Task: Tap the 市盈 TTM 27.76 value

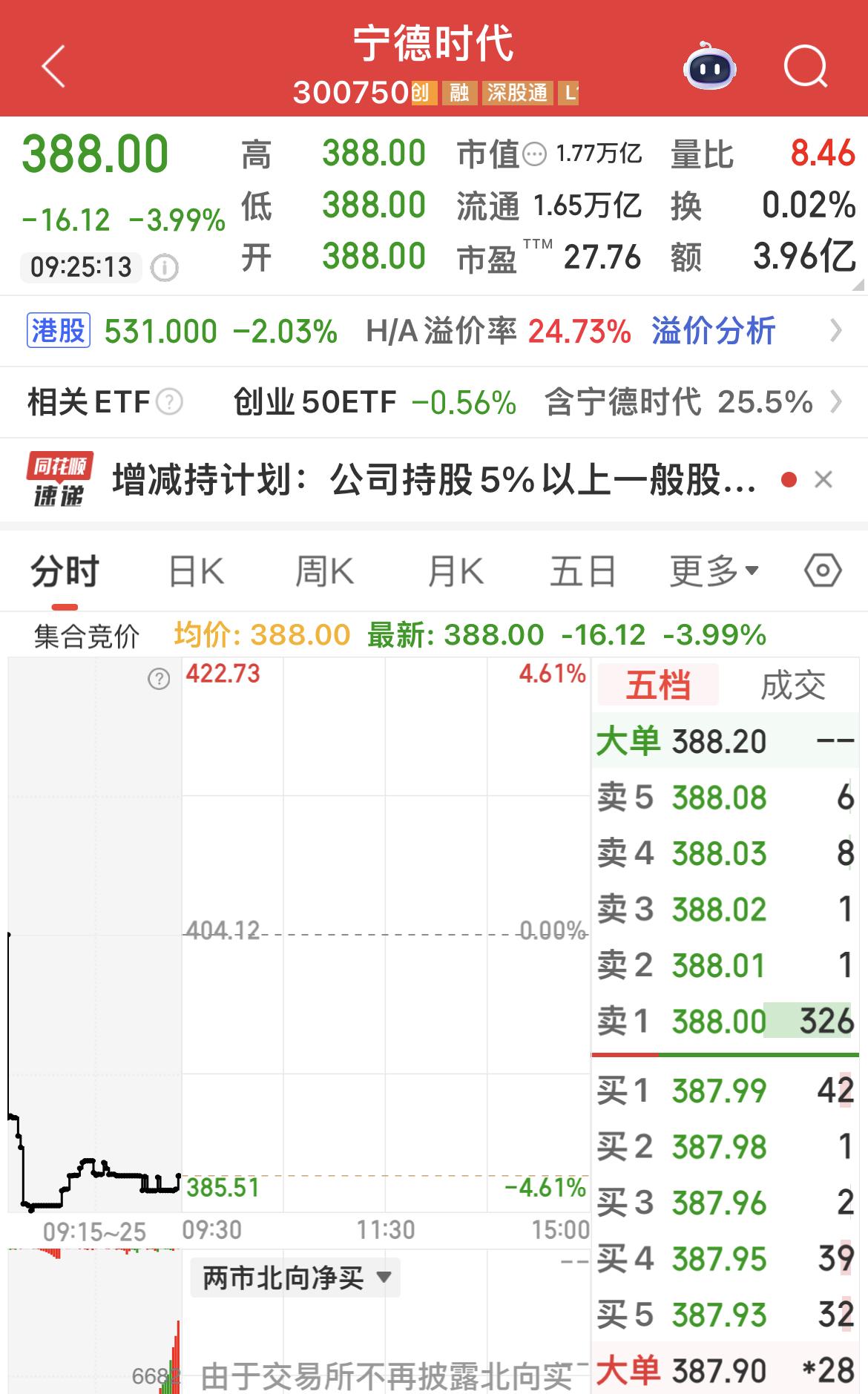Action: 602,257
